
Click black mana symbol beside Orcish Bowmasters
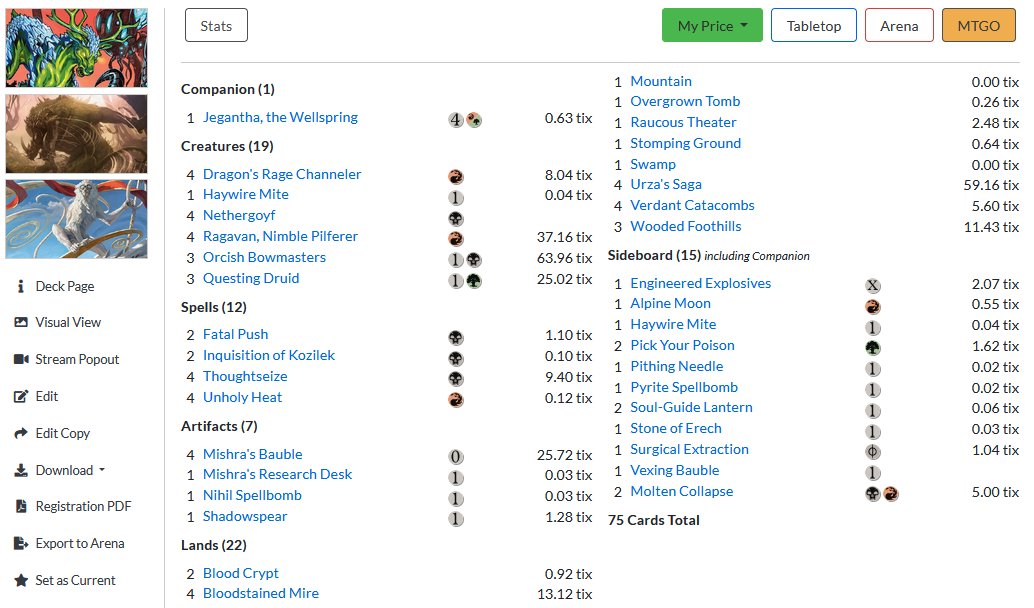point(473,260)
